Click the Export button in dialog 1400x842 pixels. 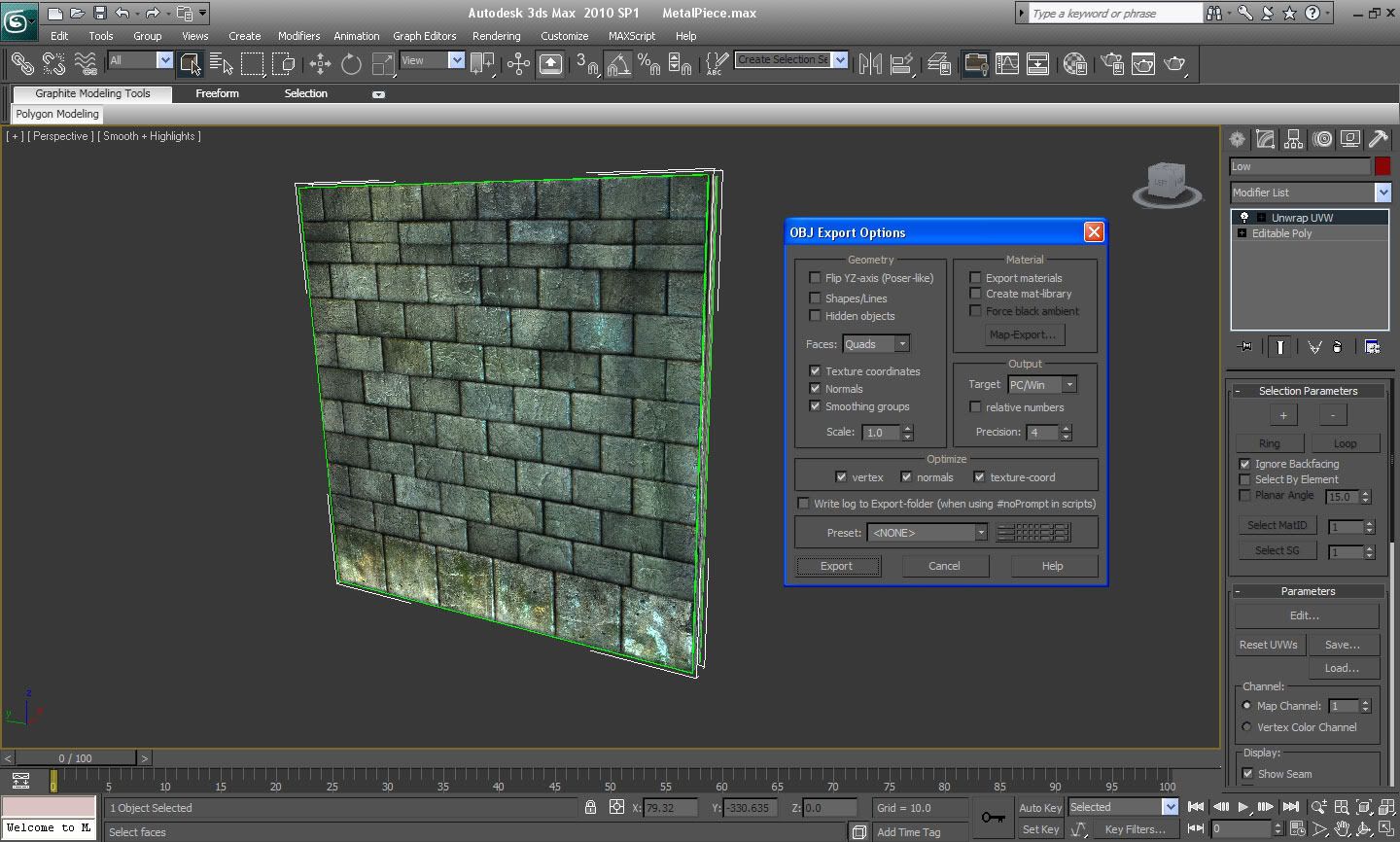[x=837, y=566]
